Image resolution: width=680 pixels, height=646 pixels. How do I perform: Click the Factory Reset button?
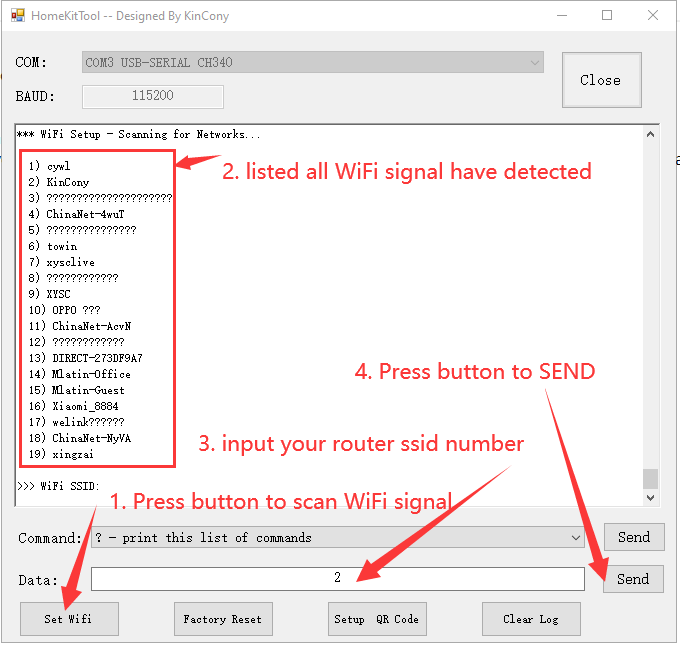[222, 619]
